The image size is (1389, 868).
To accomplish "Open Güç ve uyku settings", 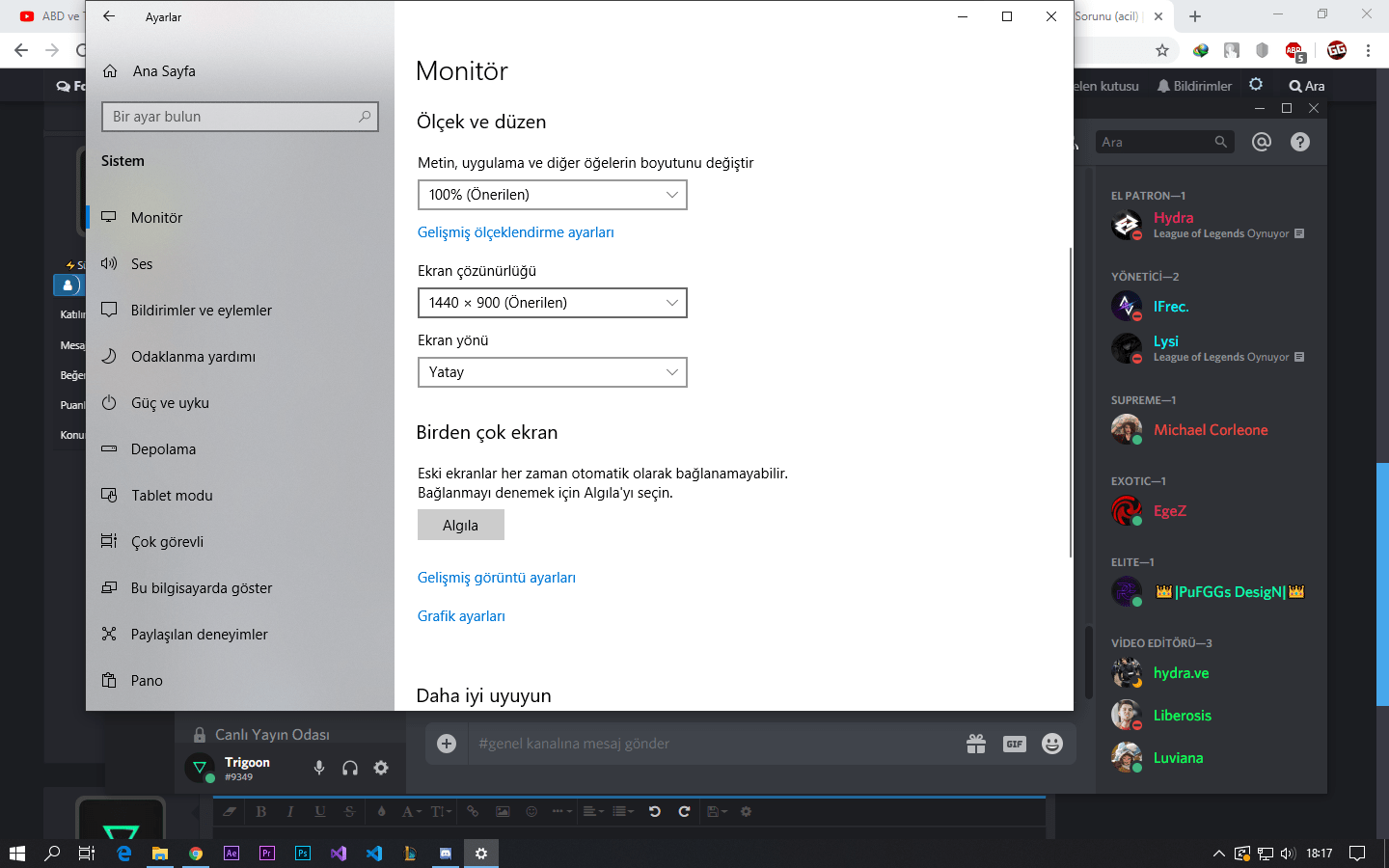I will (240, 403).
